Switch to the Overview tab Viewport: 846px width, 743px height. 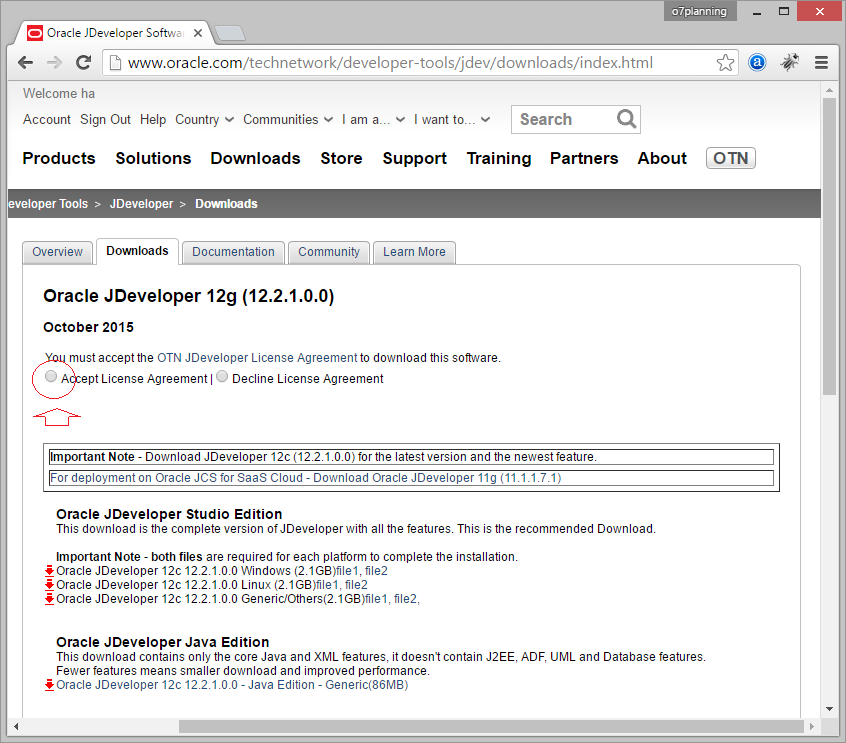pos(58,252)
